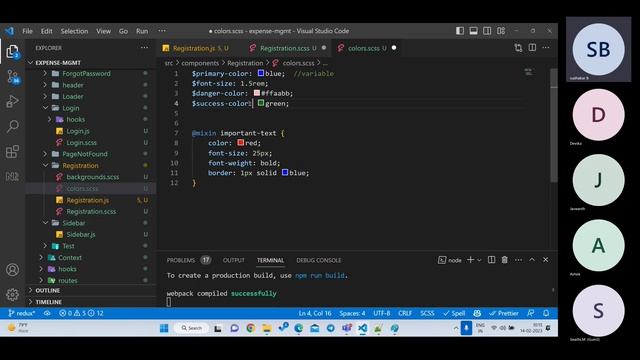Screen dimensions: 640x360
Task: Create a new terminal with the plus icon
Action: point(470,260)
